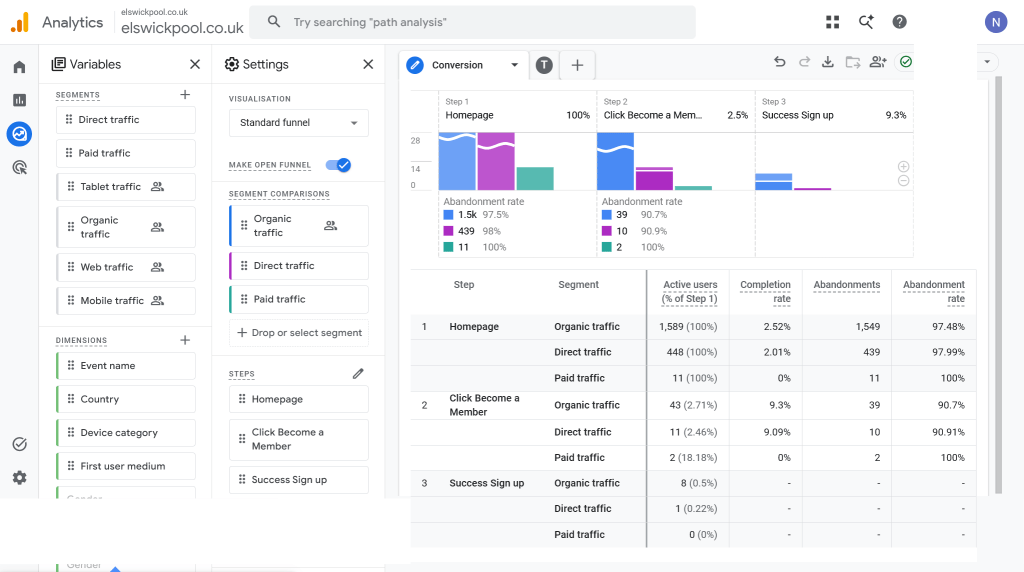Select Paid traffic segment in Variables

point(126,153)
